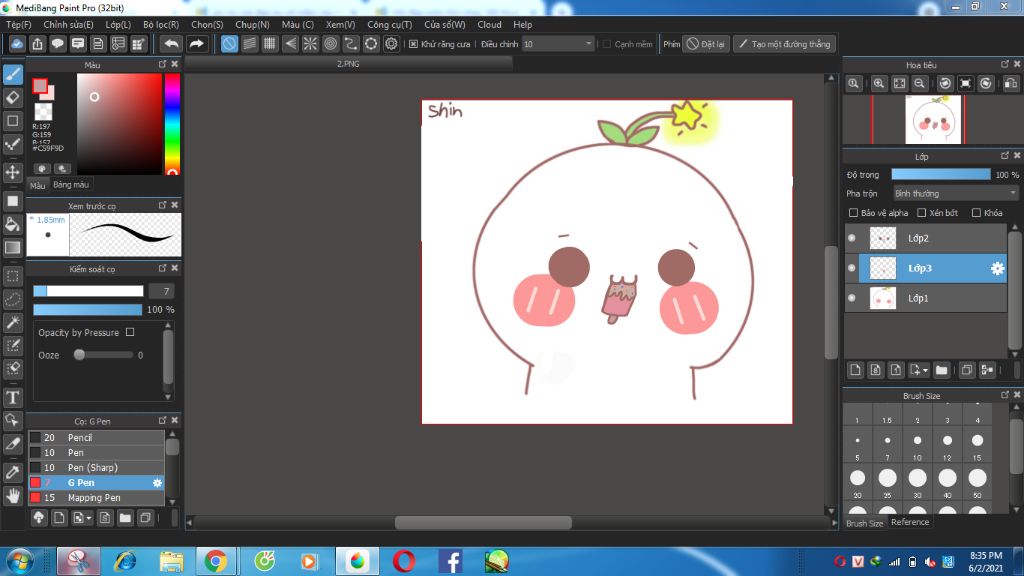
Task: Select the Move tool
Action: (13, 172)
